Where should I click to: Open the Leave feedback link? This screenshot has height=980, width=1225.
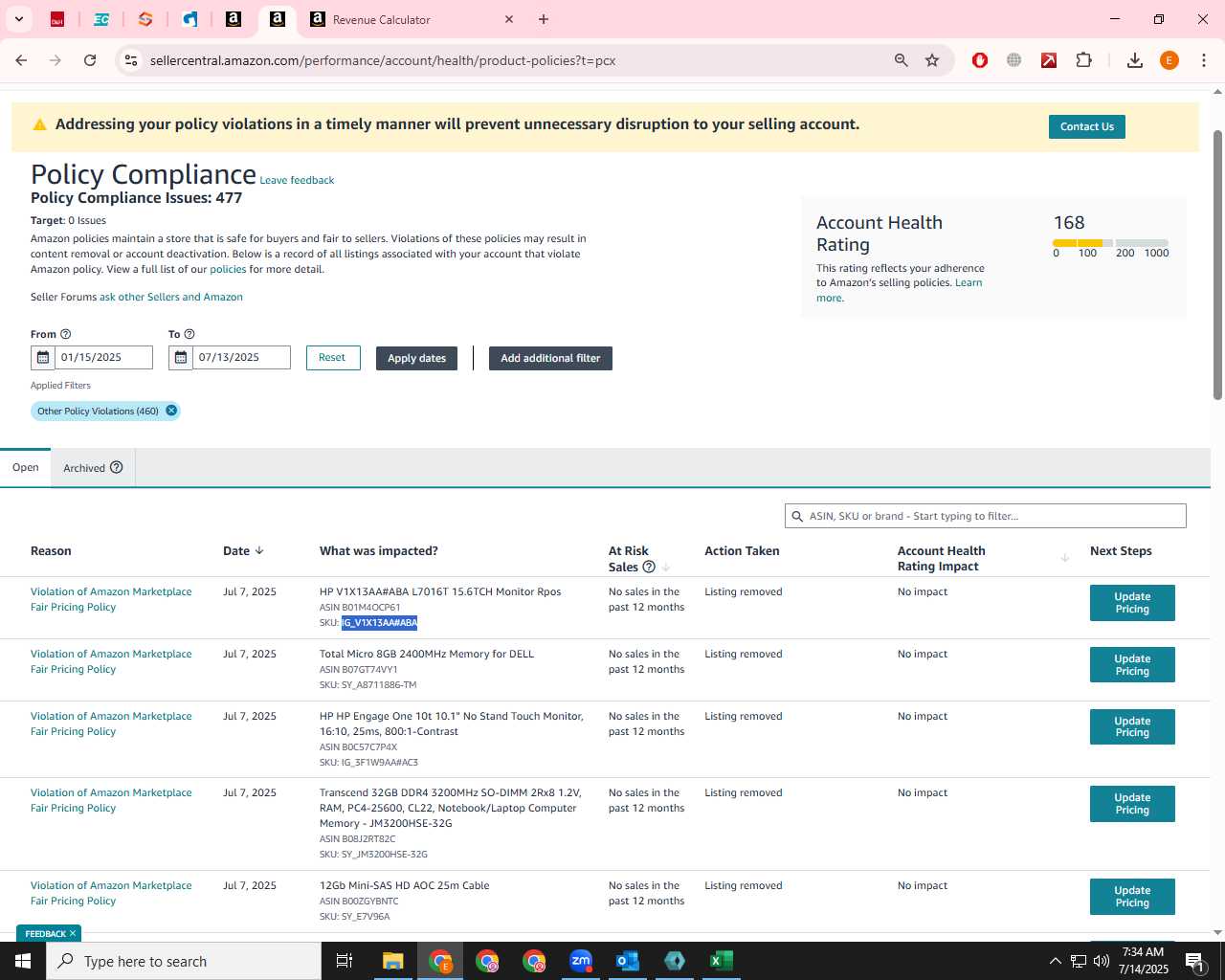[297, 180]
